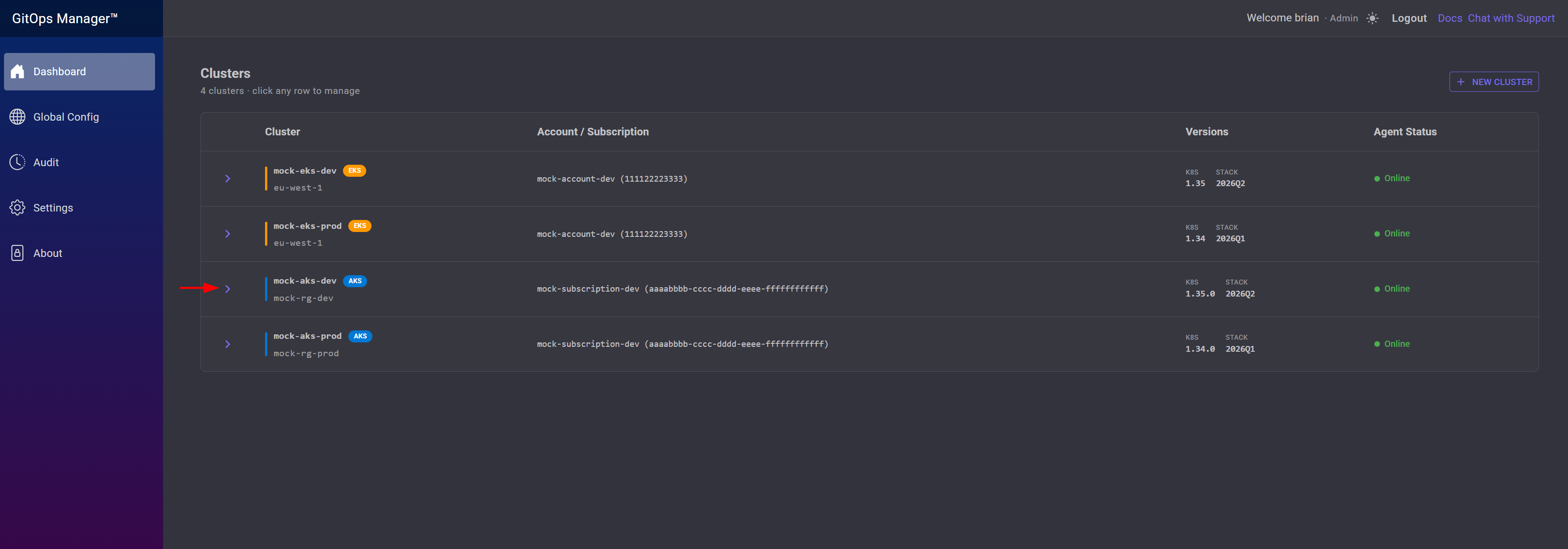Click the mock-eks-prod cluster name
1568x549 pixels.
[307, 226]
